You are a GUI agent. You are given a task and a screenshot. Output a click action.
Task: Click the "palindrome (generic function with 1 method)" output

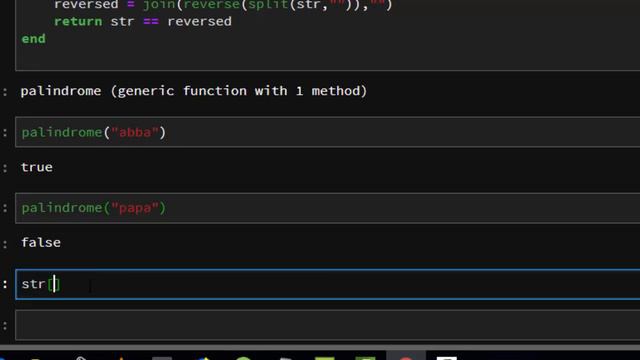(x=194, y=91)
